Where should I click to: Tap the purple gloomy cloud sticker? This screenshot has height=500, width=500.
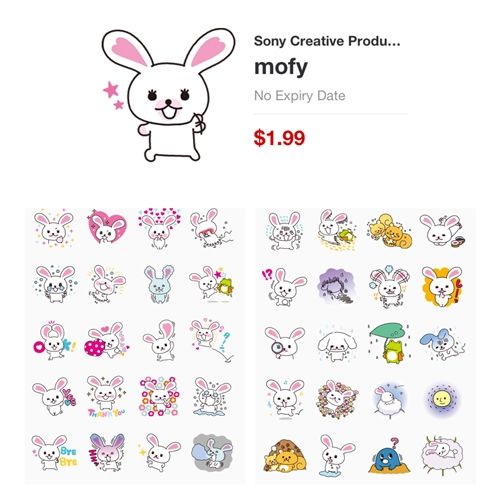point(337,286)
